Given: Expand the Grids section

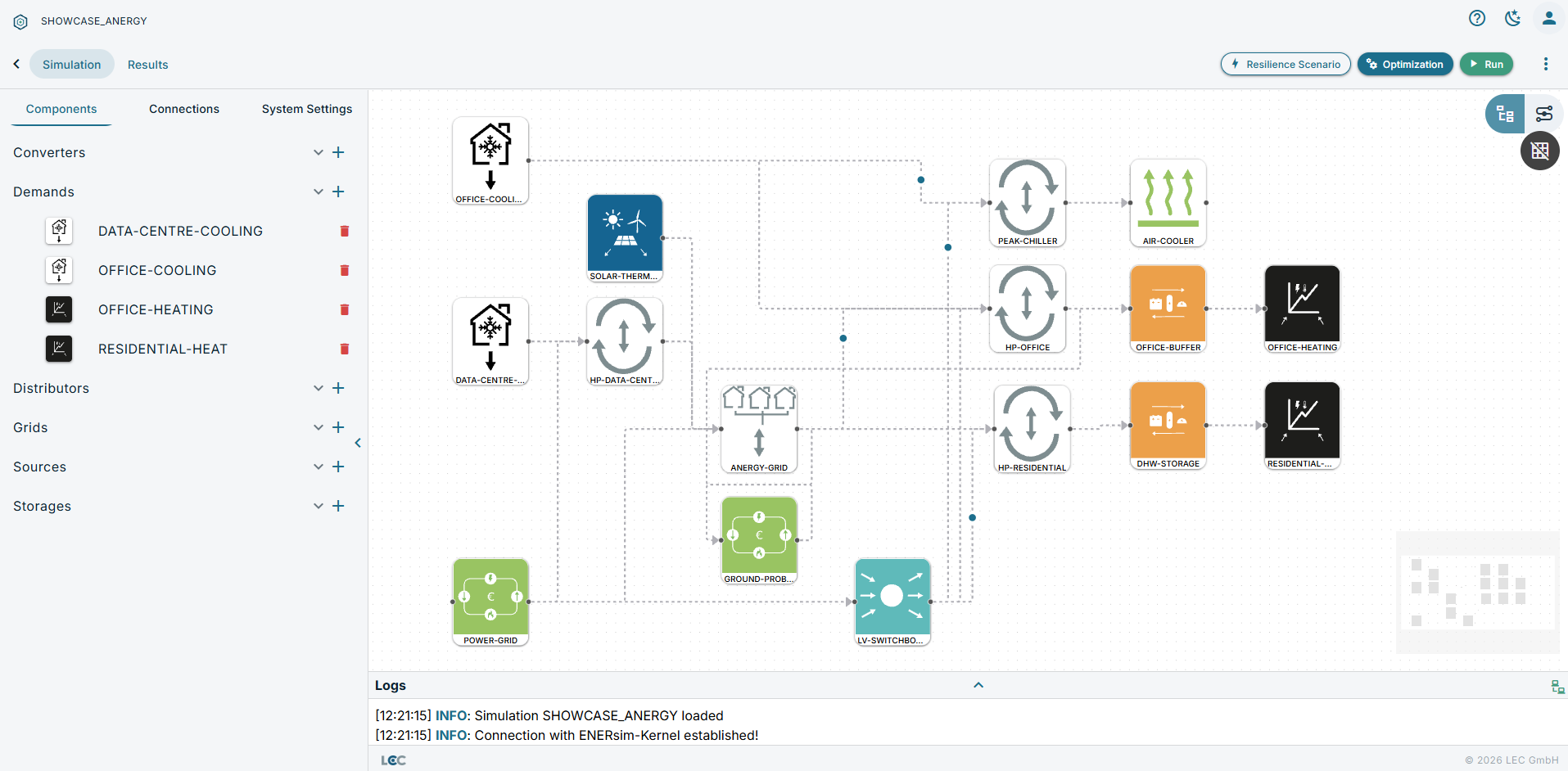Looking at the screenshot, I should pyautogui.click(x=319, y=427).
